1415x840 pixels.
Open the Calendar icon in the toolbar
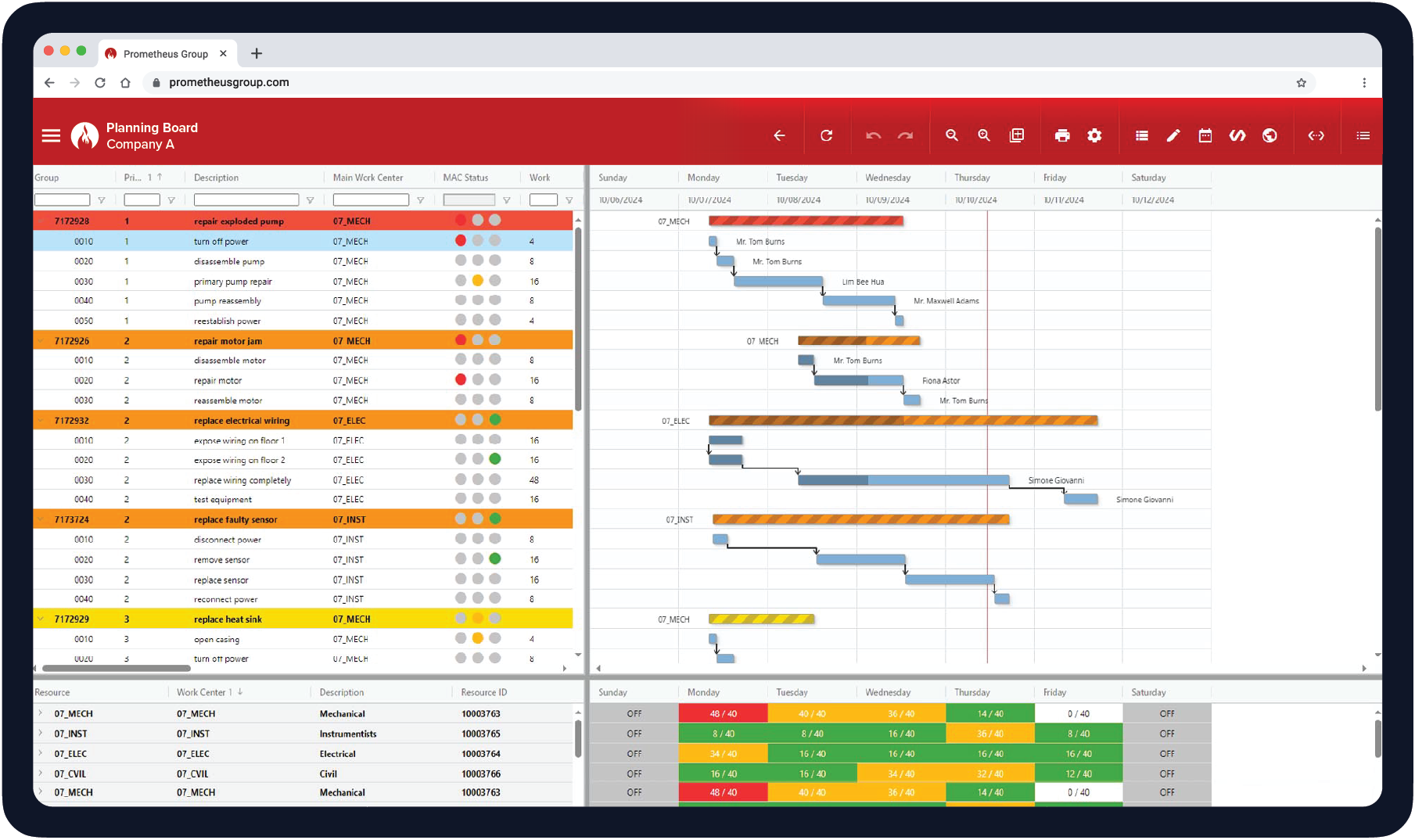[x=1205, y=135]
